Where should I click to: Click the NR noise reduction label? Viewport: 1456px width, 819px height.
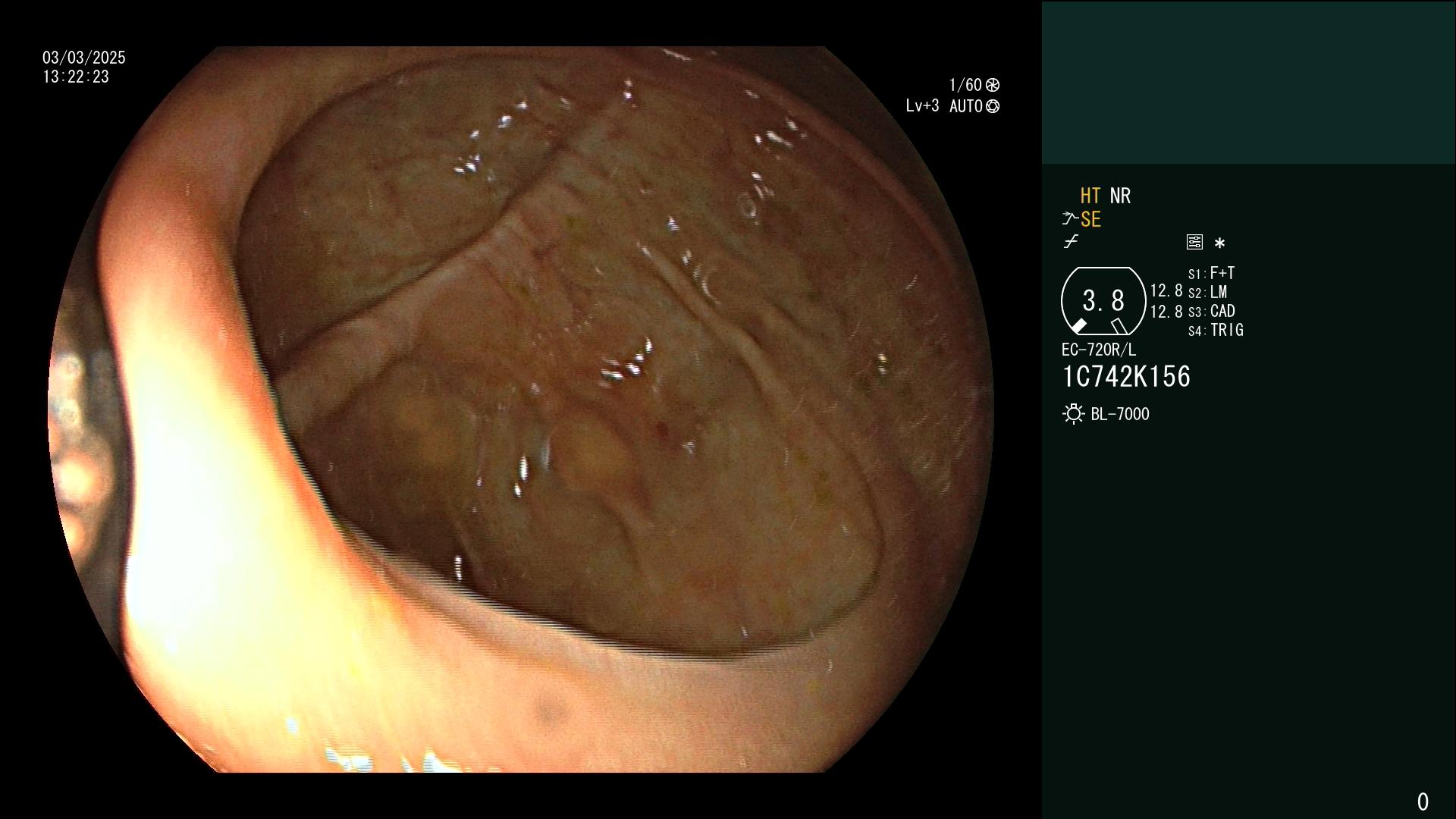point(1120,196)
